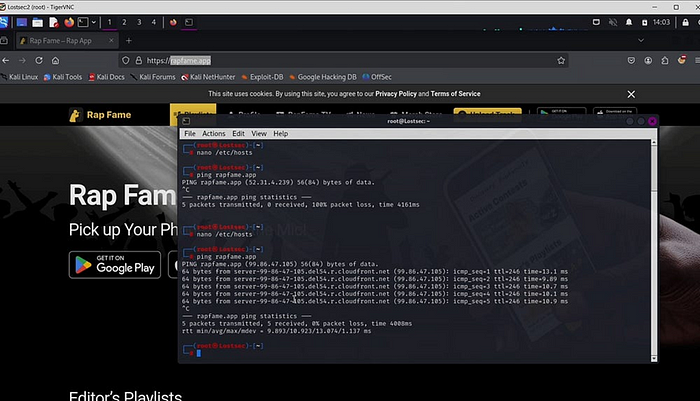Switch to workspace 2
Viewport: 700px width, 401px height.
click(124, 22)
